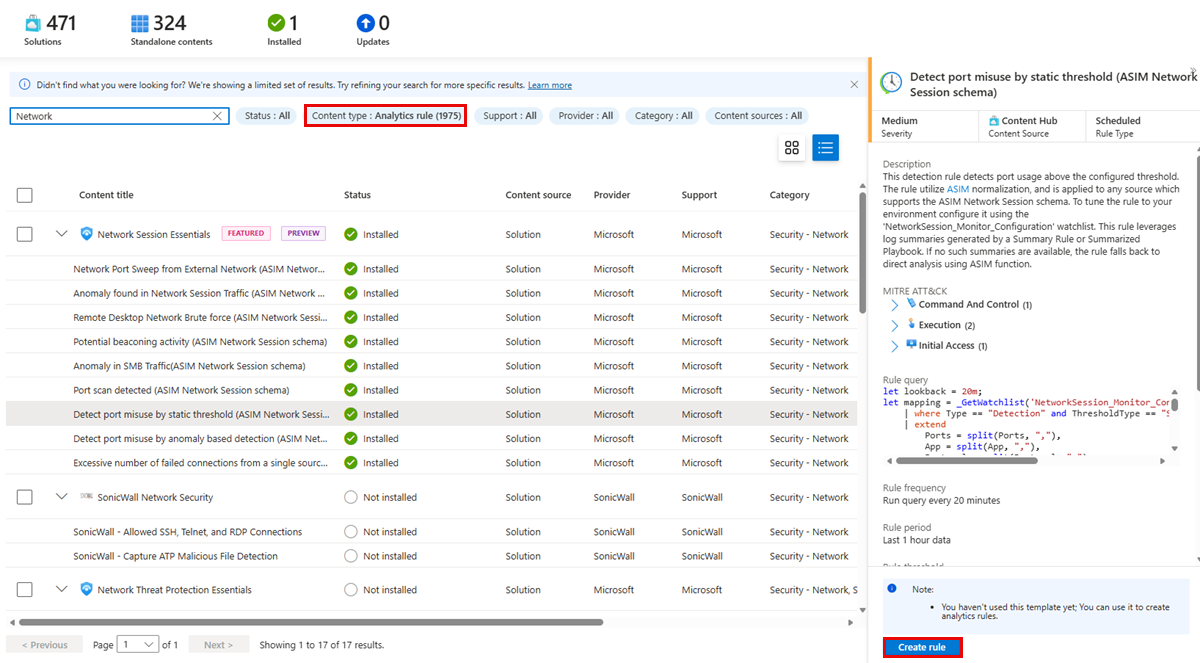Click the Standalone contents grid icon

[140, 22]
